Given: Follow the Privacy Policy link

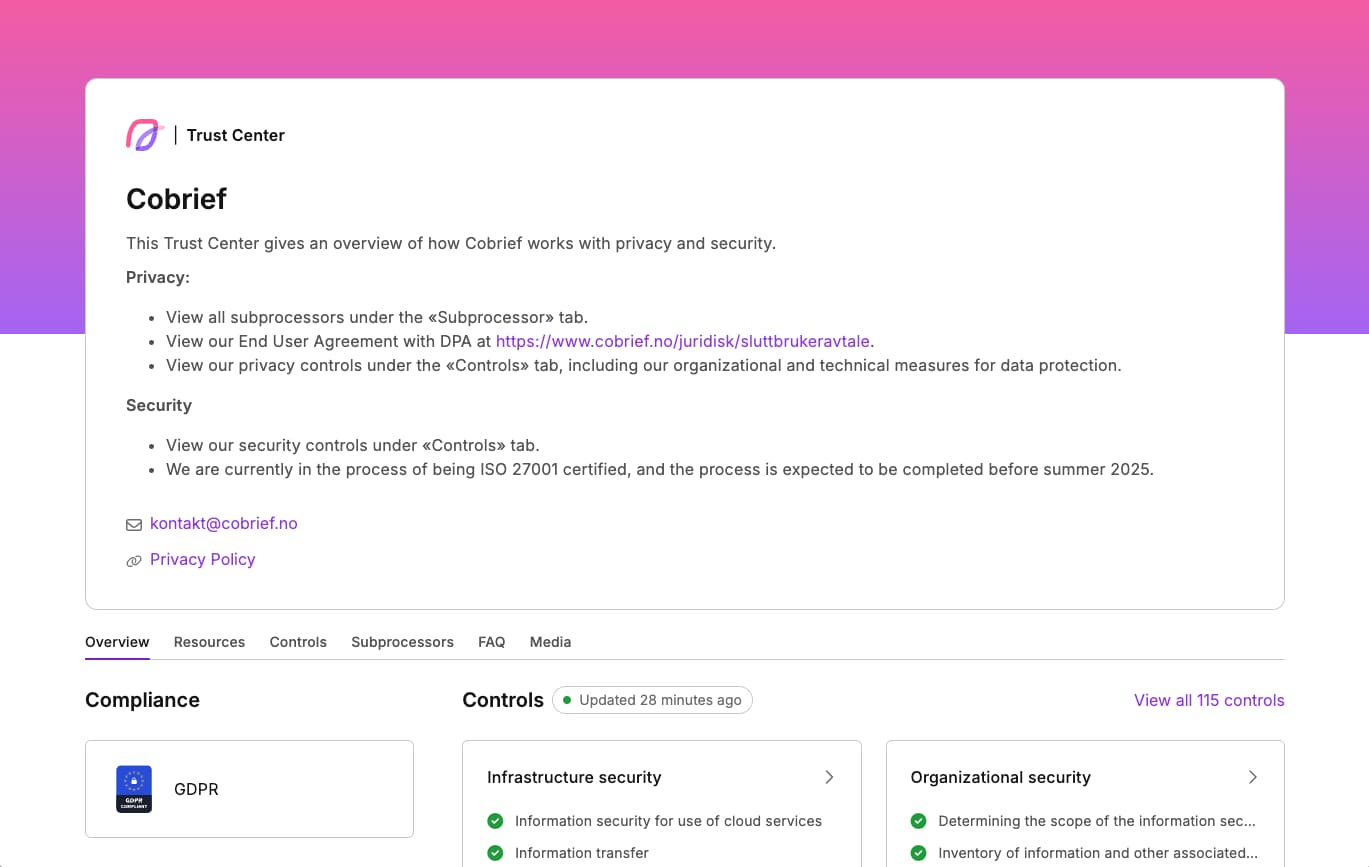Looking at the screenshot, I should click(x=202, y=559).
